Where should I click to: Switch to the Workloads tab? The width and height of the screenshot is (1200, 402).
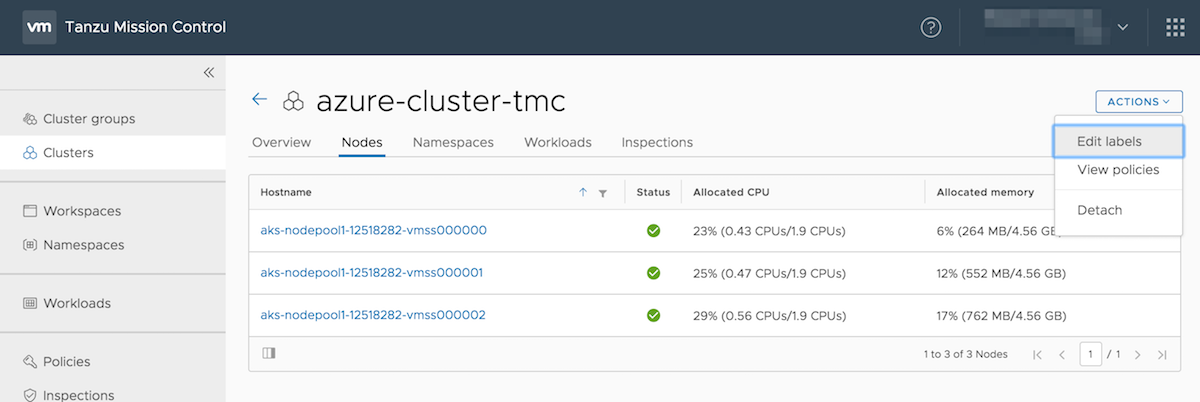coord(558,142)
